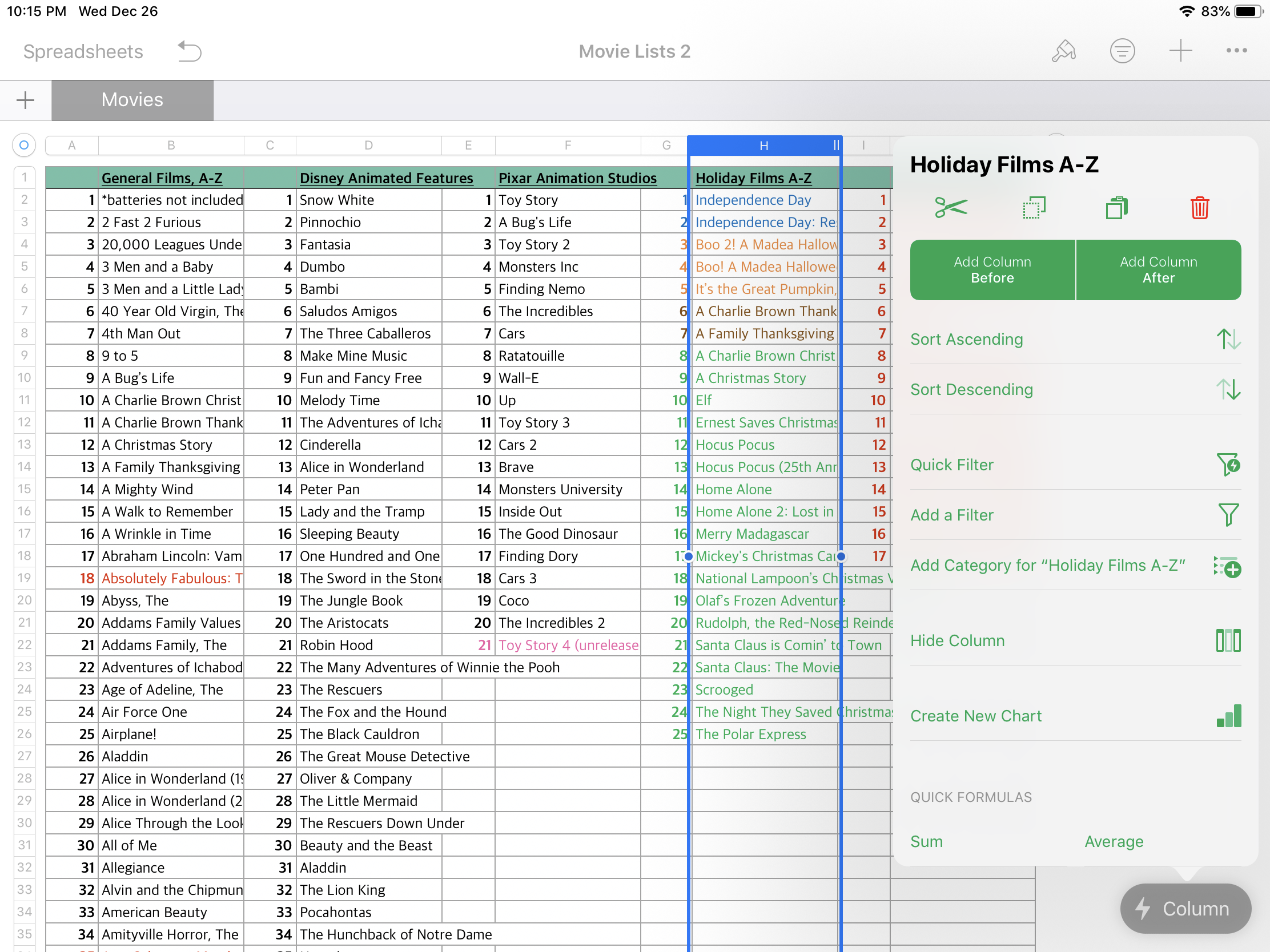Select cell The Polar Express
This screenshot has width=1270, height=952.
tap(765, 735)
